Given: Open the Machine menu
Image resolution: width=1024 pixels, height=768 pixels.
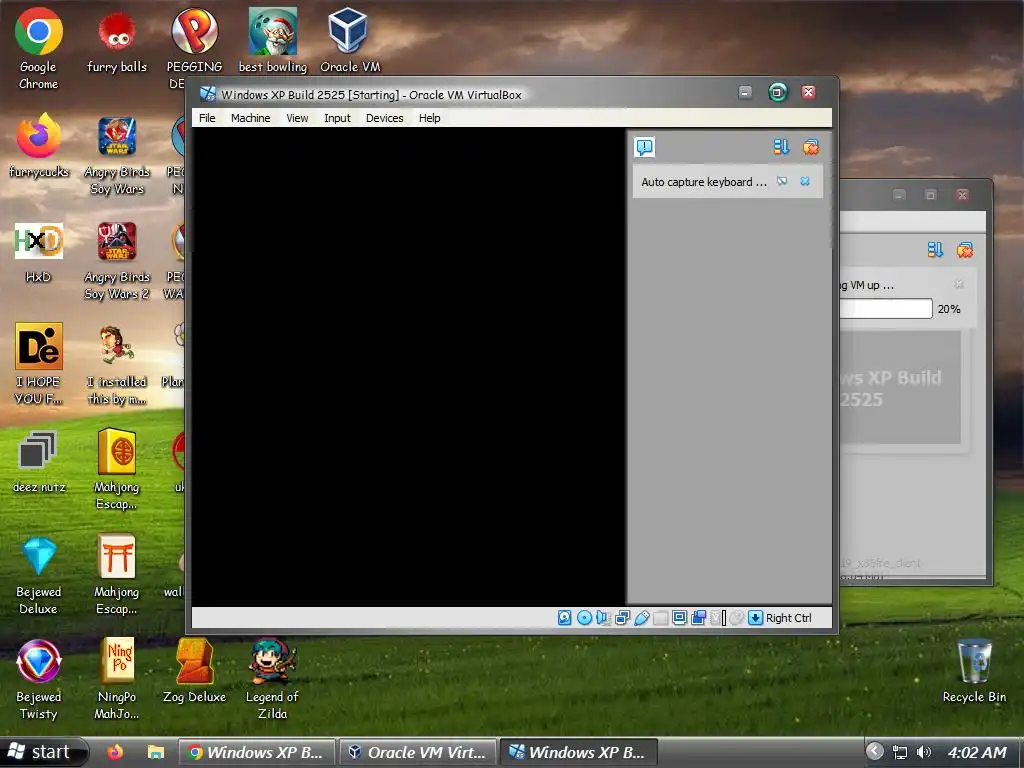Looking at the screenshot, I should tap(250, 118).
